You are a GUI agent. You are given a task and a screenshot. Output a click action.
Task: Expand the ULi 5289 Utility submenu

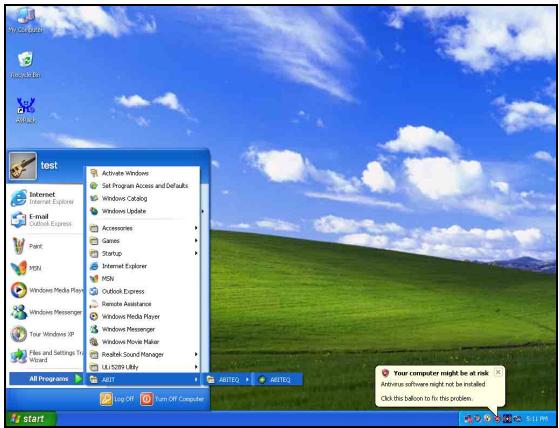(x=143, y=367)
